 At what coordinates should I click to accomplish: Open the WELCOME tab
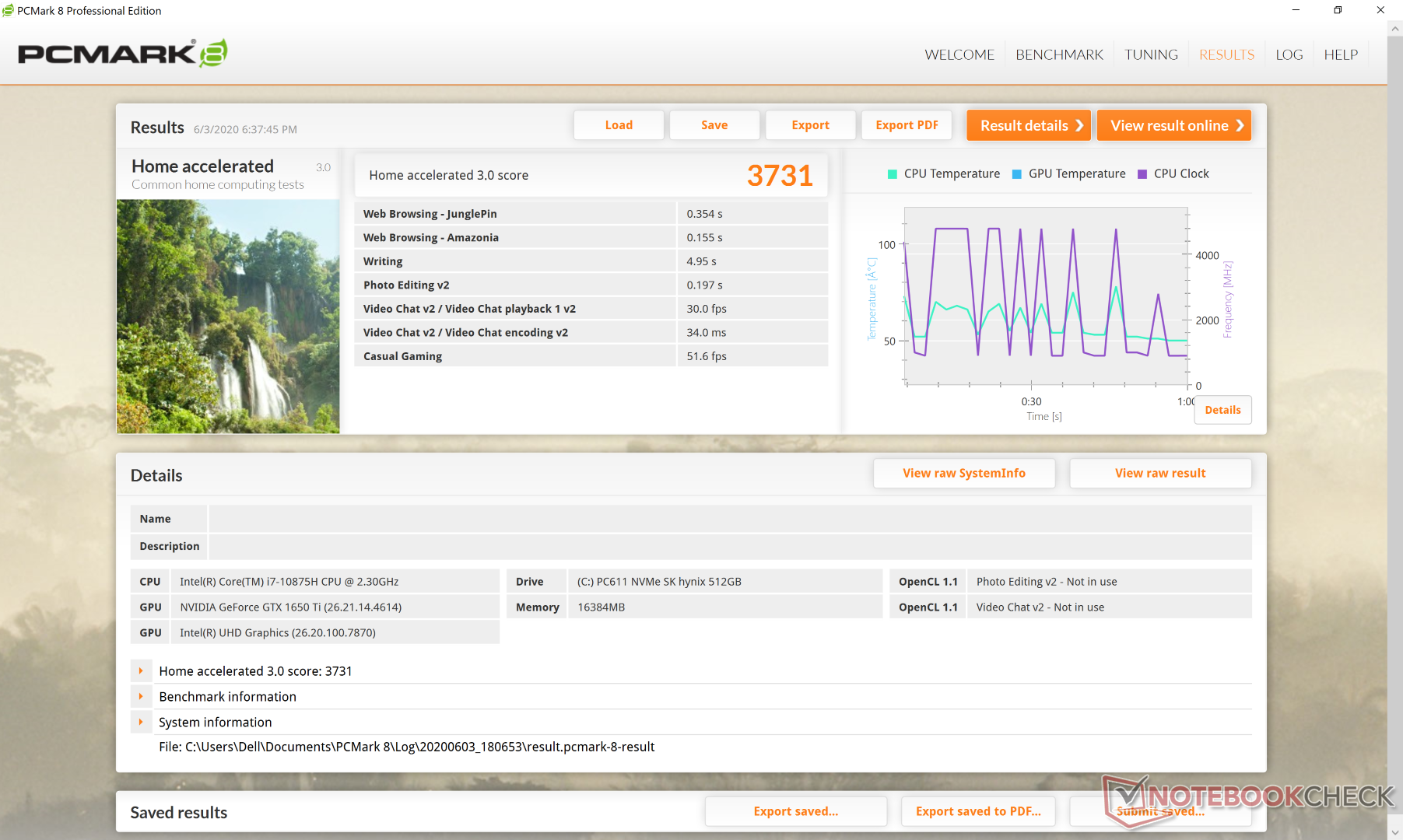click(959, 54)
